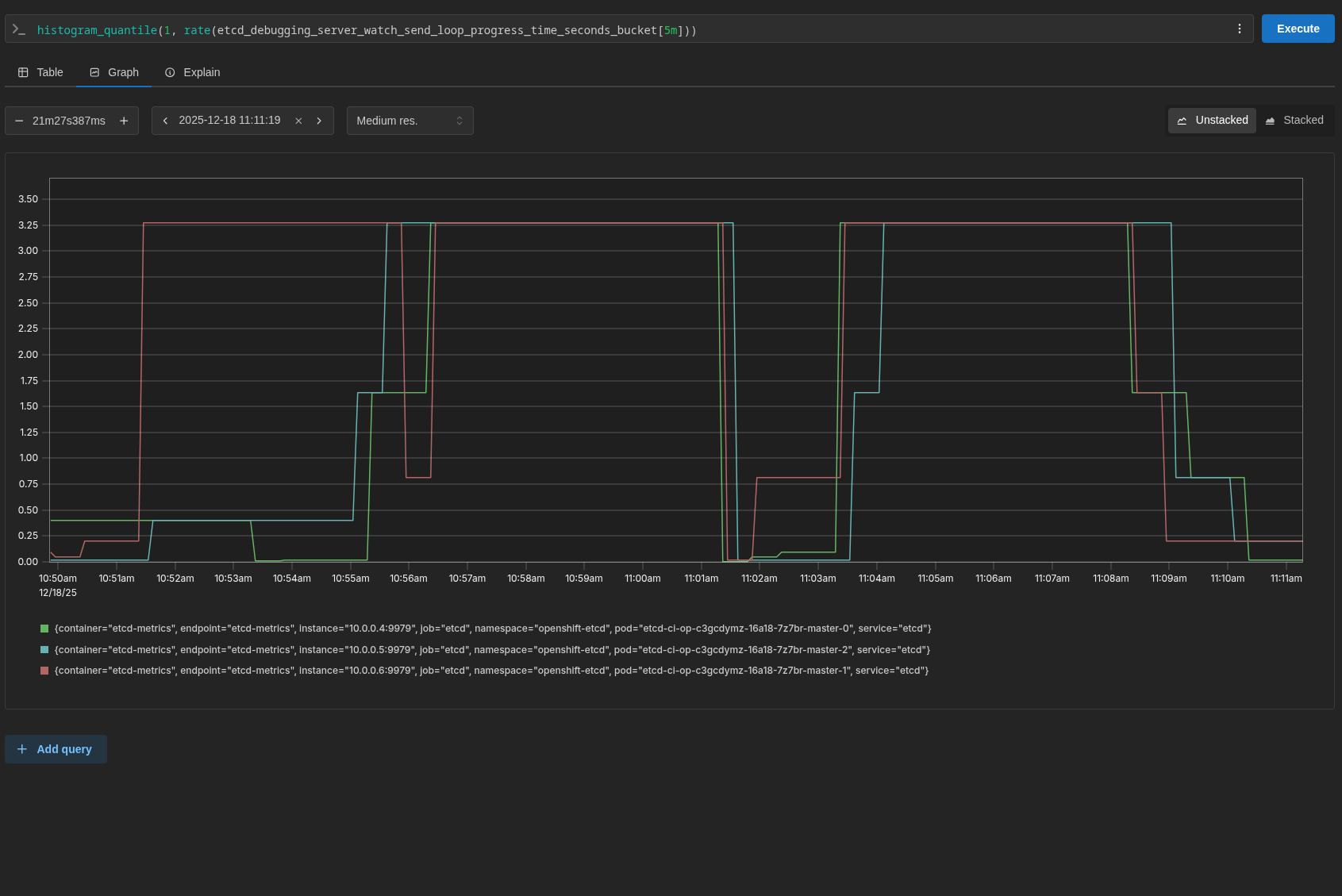Image resolution: width=1342 pixels, height=896 pixels.
Task: Go to previous time window chevron
Action: tap(165, 121)
